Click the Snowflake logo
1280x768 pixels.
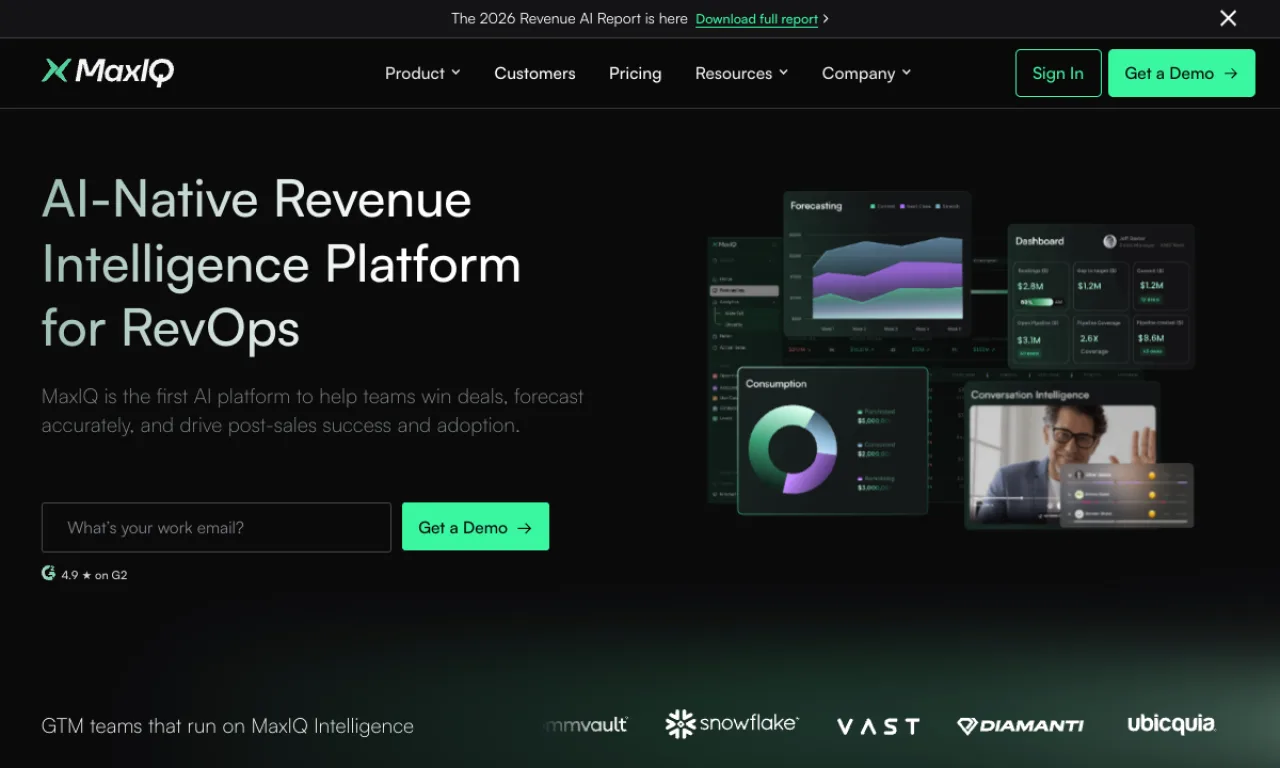(732, 724)
